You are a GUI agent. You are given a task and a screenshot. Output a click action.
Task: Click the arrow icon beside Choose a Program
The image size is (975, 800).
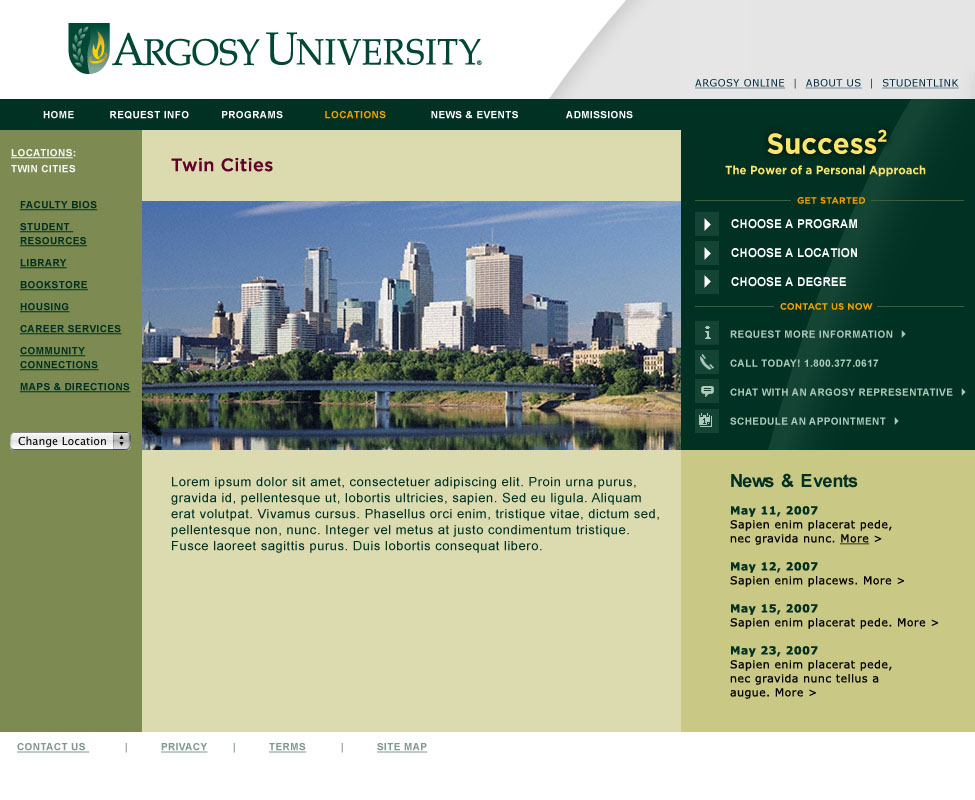pos(707,224)
